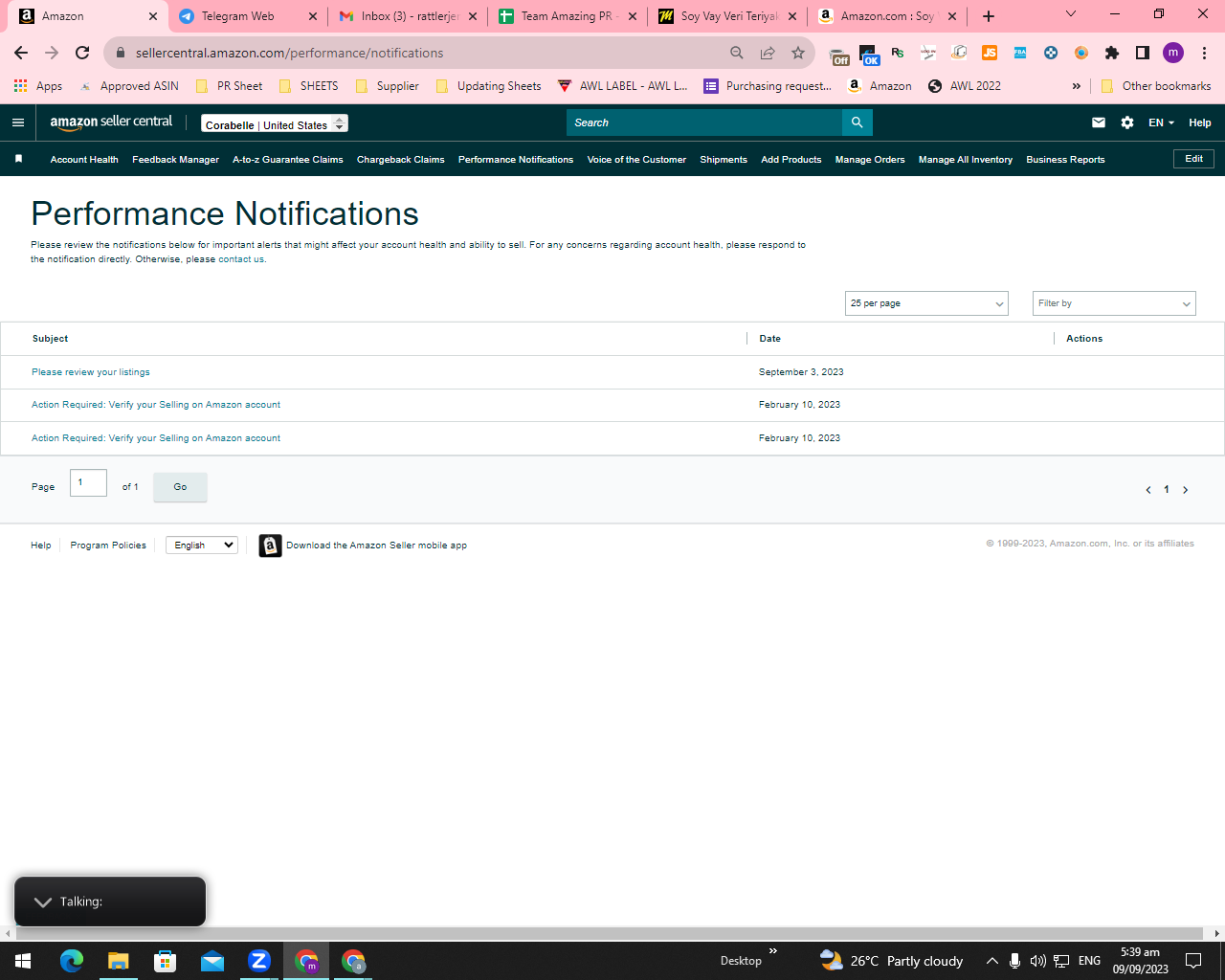
Task: Open A-to-z Guarantee Claims
Action: (288, 160)
